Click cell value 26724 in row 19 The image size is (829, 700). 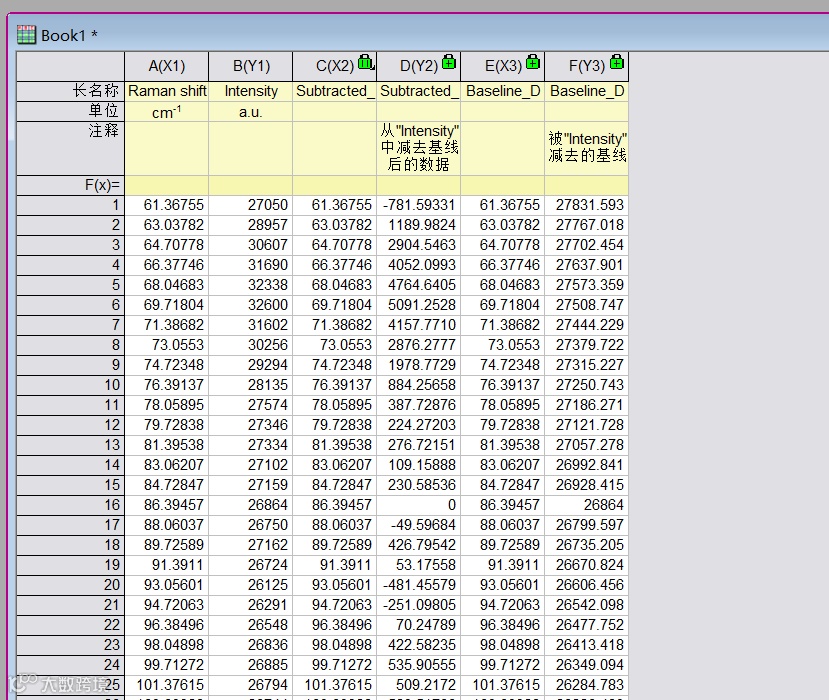tap(251, 565)
